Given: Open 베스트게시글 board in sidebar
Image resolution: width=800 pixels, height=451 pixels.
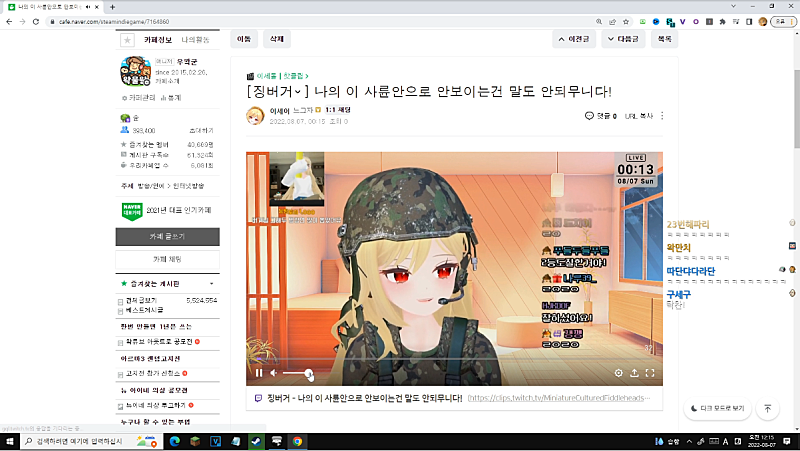Looking at the screenshot, I should [144, 310].
